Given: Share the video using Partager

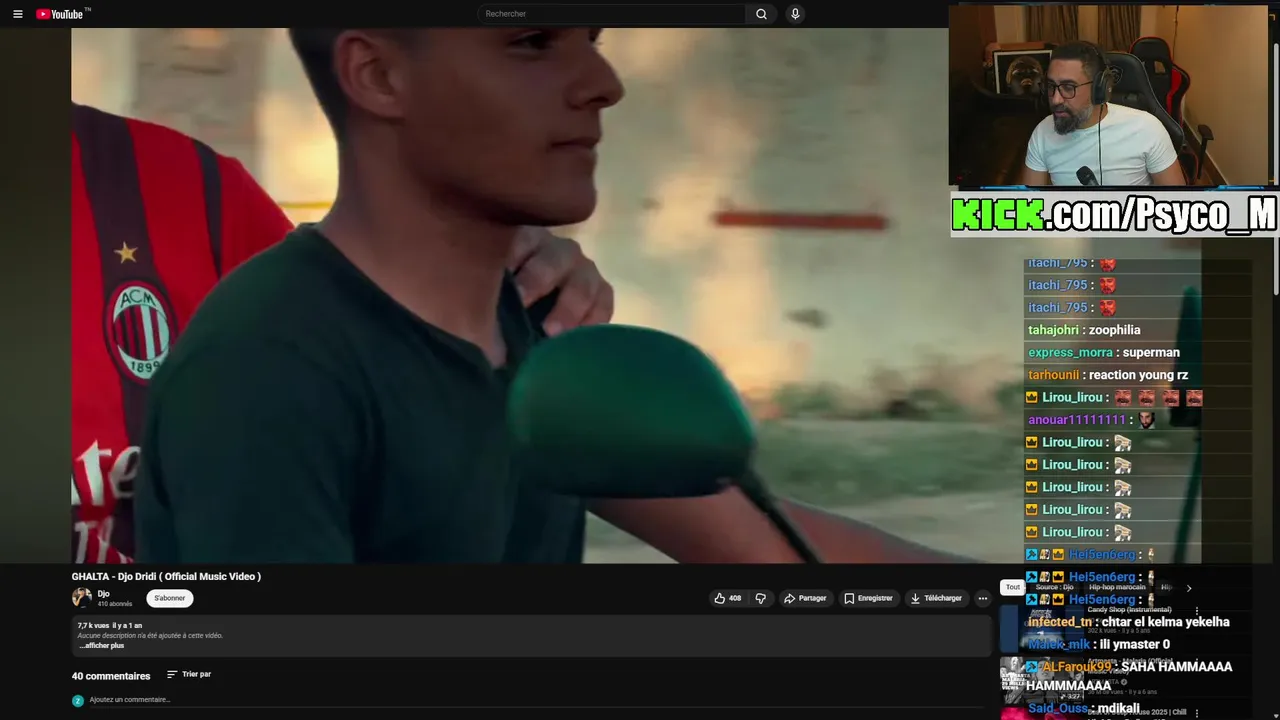Looking at the screenshot, I should (x=805, y=598).
